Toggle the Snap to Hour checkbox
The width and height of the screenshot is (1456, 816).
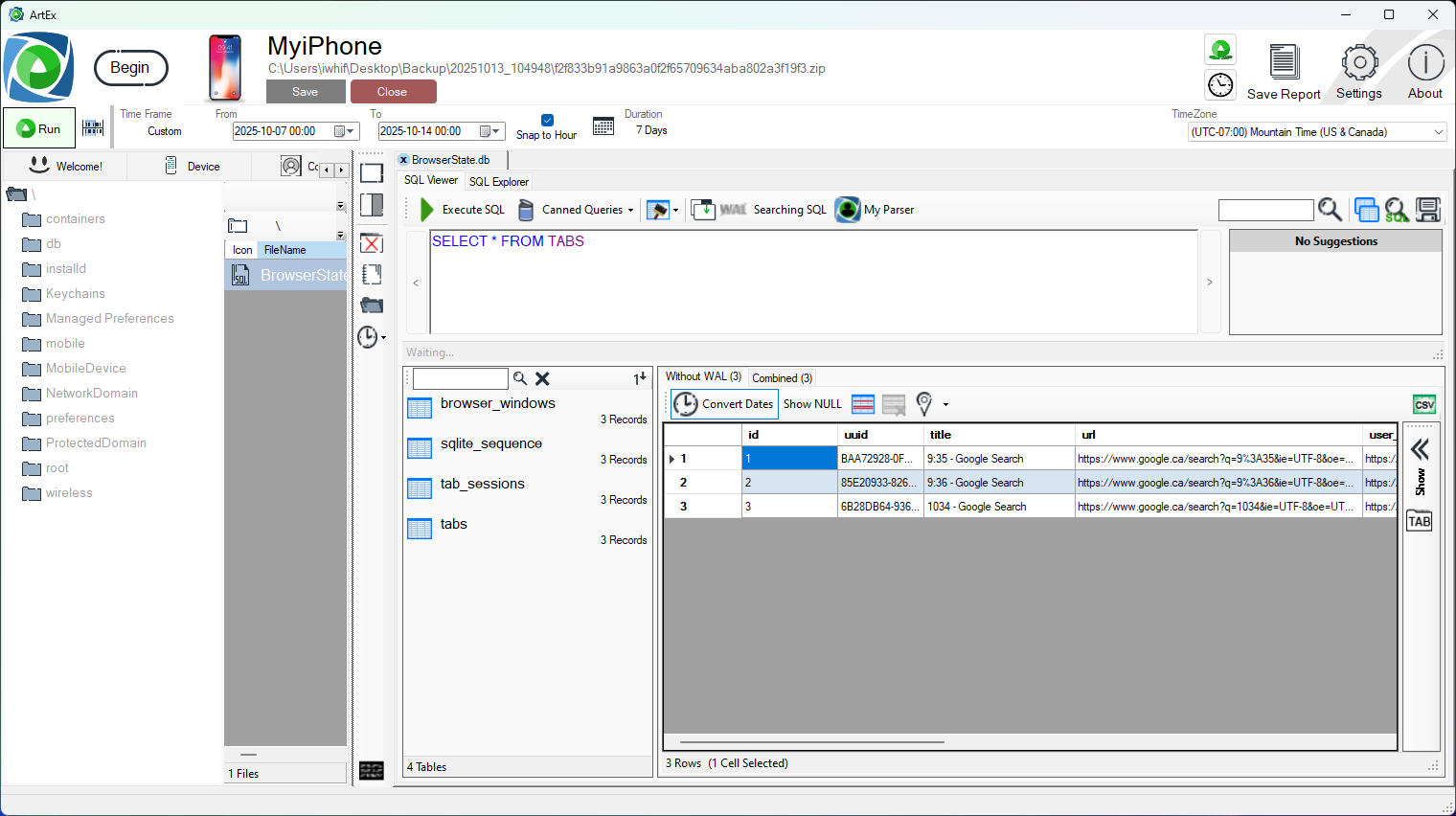(547, 121)
